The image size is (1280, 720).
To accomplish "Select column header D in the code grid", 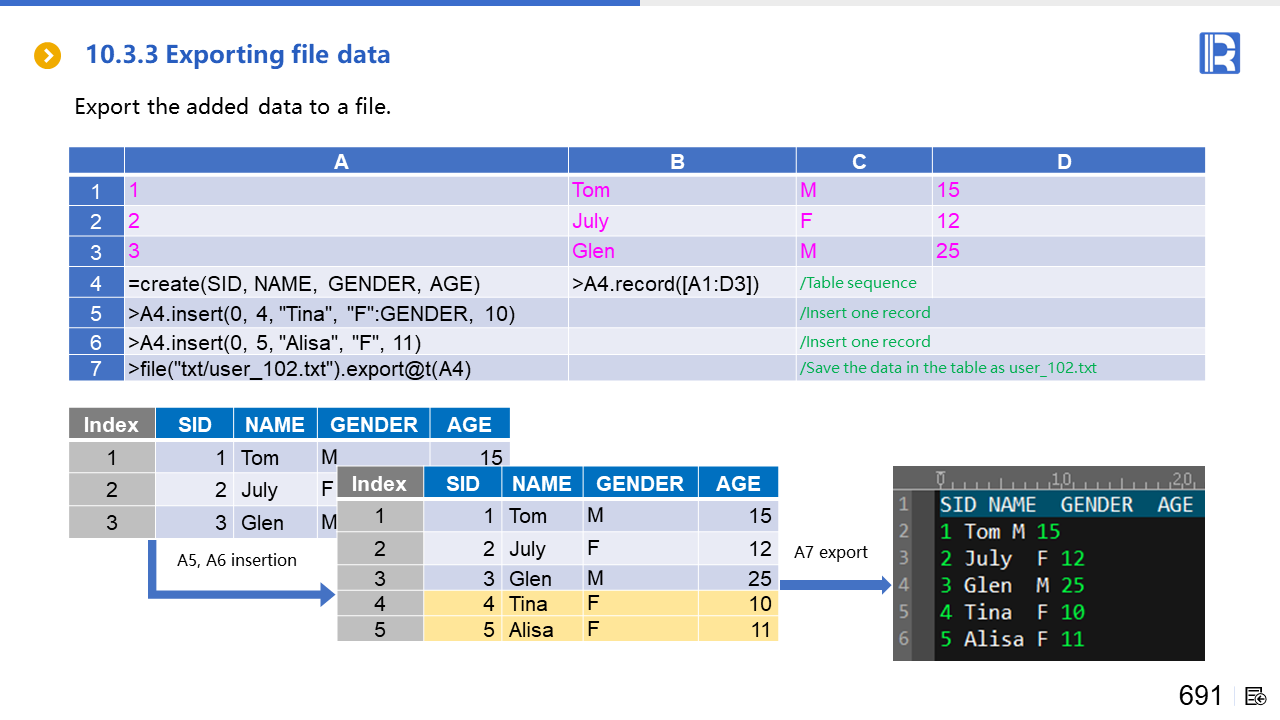I will 1067,162.
